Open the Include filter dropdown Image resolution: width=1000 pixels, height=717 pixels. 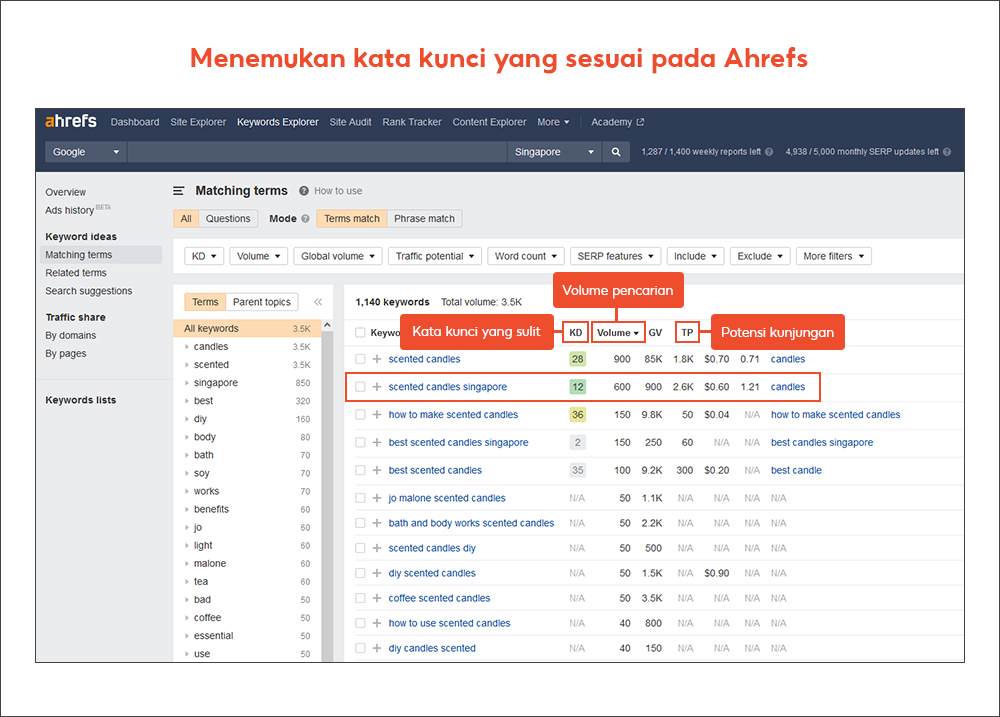(x=695, y=256)
